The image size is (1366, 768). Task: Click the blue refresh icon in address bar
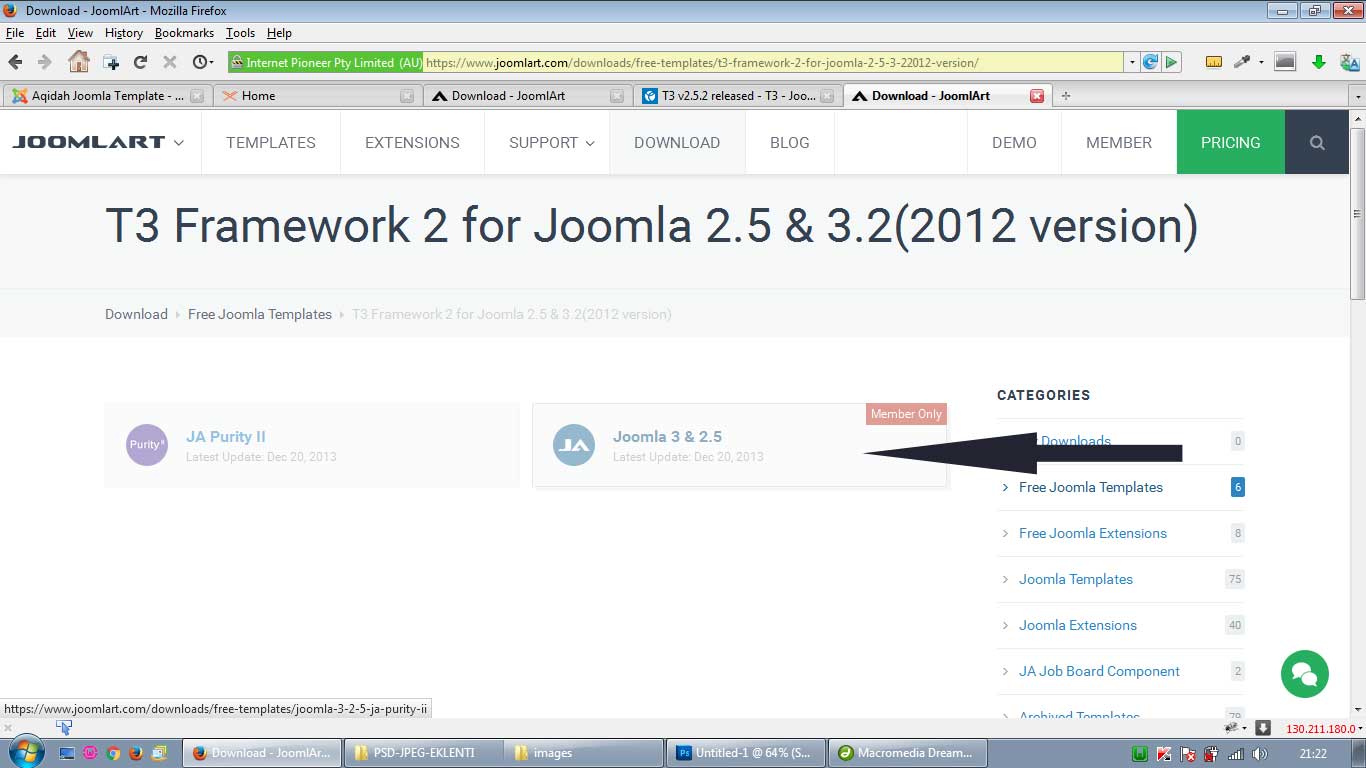click(1150, 62)
